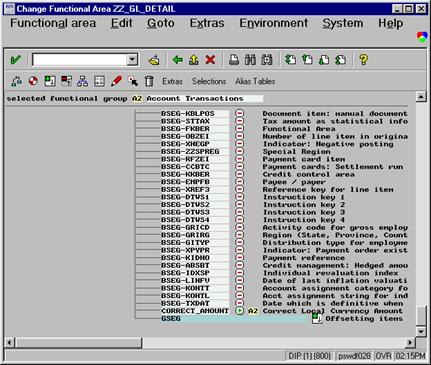
Task: Click the red-white round Check icon
Action: 33,81
